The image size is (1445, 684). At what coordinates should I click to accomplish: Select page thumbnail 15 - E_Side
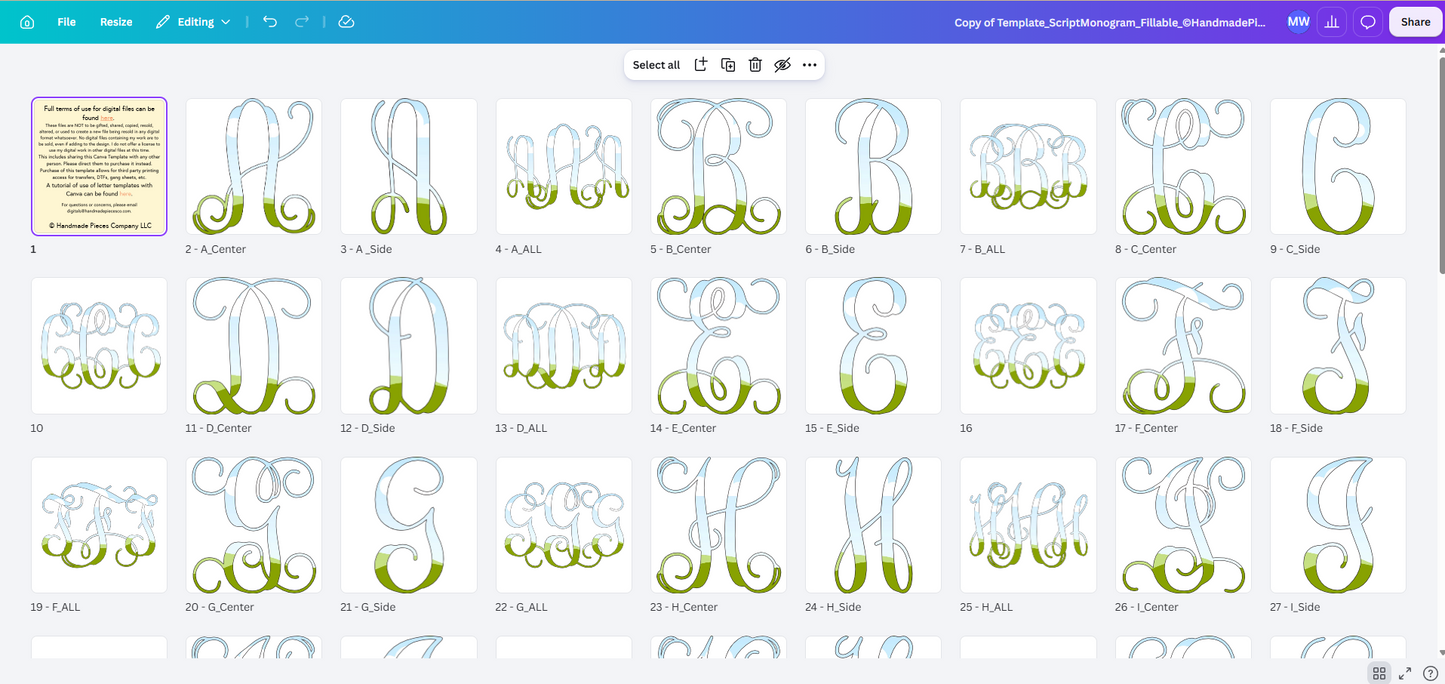coord(873,345)
